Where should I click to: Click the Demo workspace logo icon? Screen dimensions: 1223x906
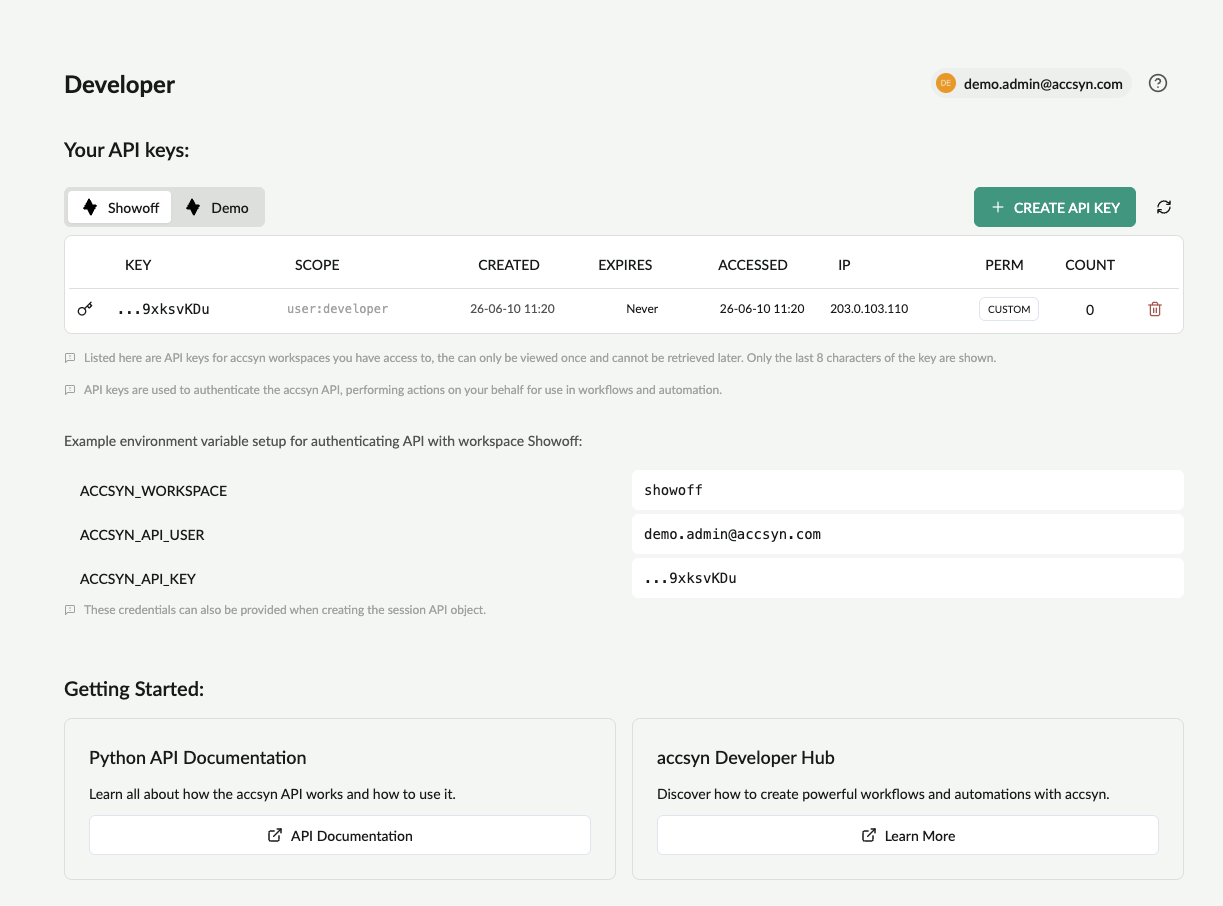tap(193, 207)
